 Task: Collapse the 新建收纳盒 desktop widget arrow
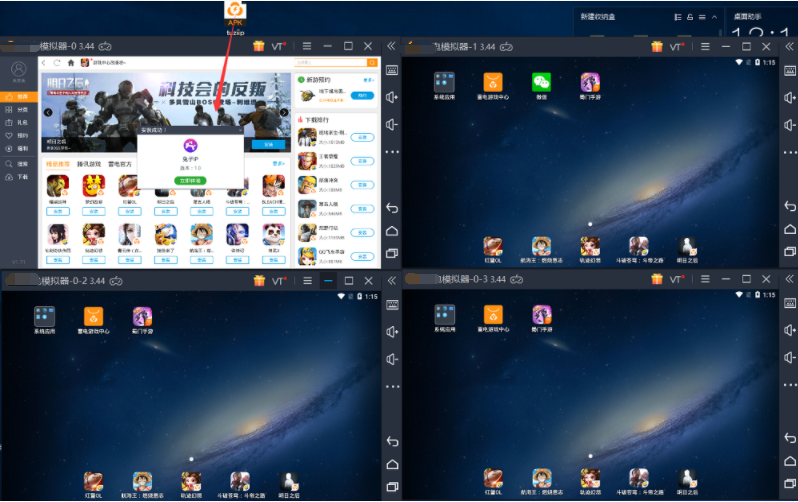715,17
